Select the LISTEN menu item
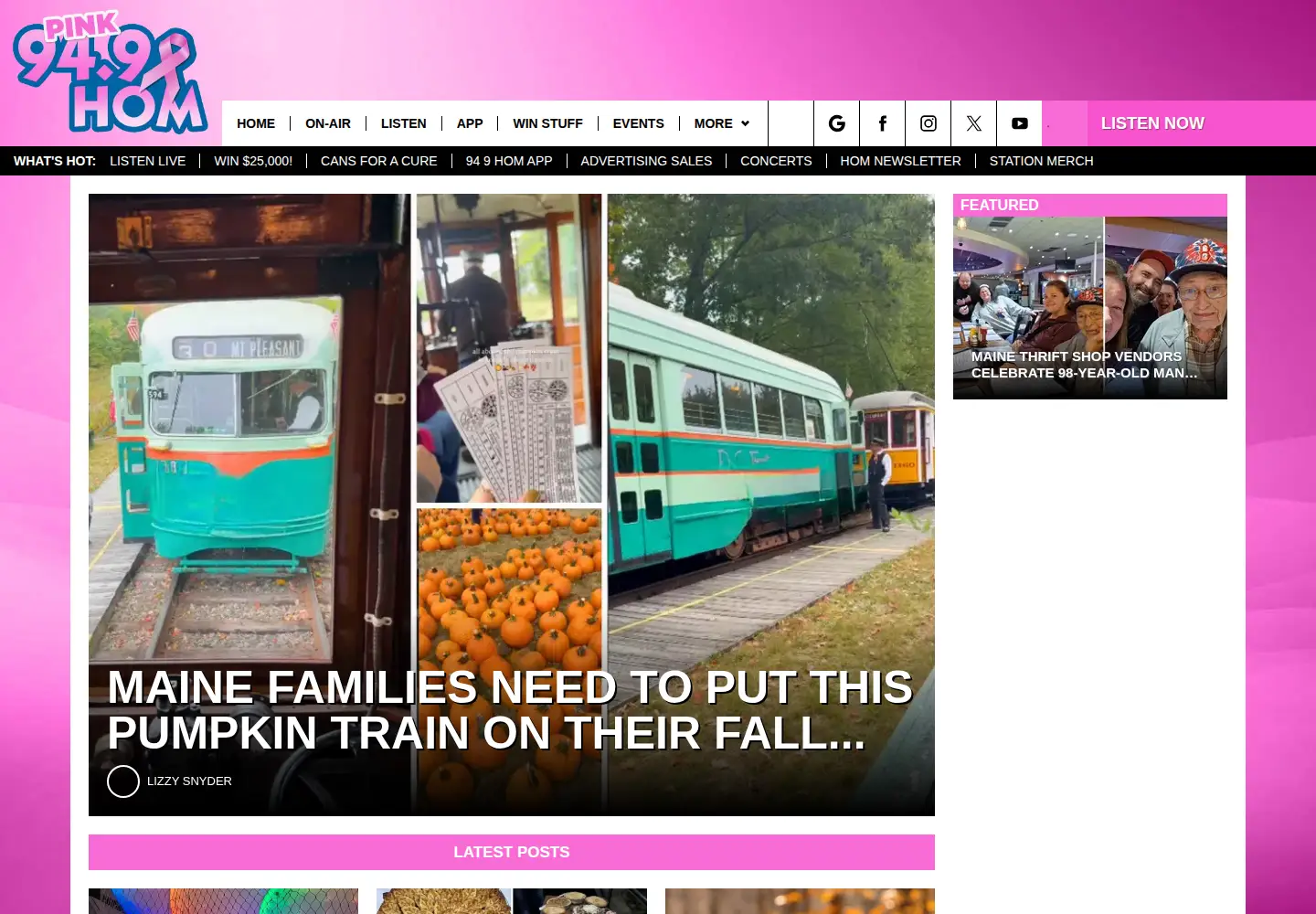Viewport: 1316px width, 914px height. tap(403, 123)
